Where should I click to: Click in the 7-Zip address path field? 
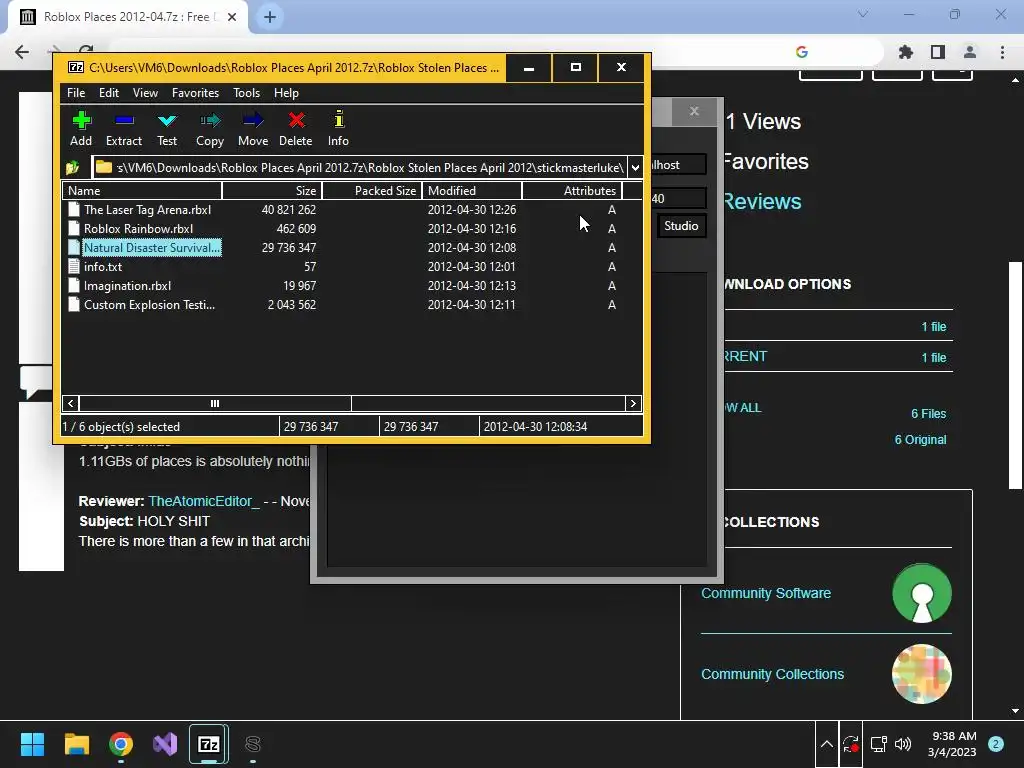click(x=360, y=168)
